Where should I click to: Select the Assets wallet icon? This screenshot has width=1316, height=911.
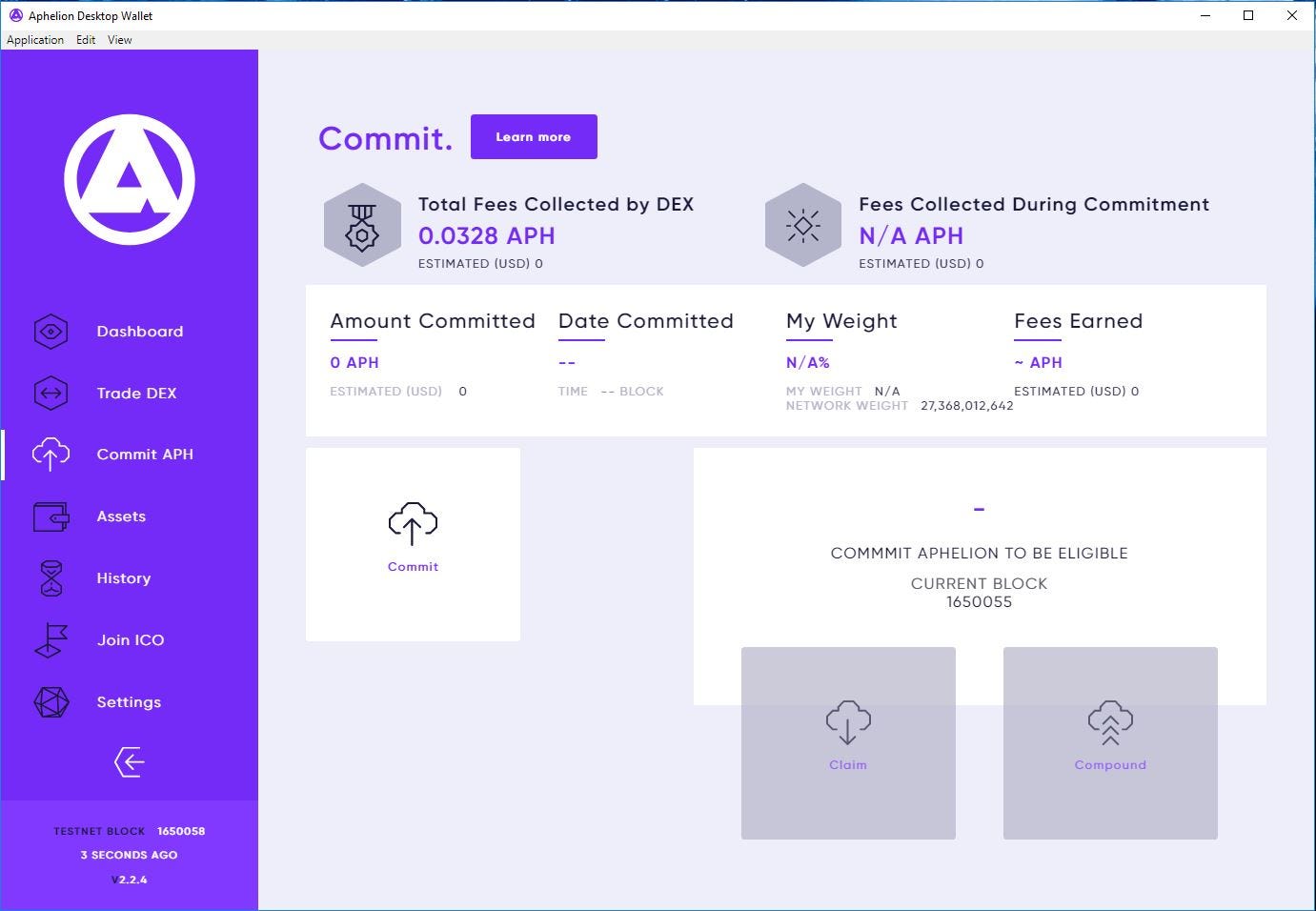click(x=51, y=516)
